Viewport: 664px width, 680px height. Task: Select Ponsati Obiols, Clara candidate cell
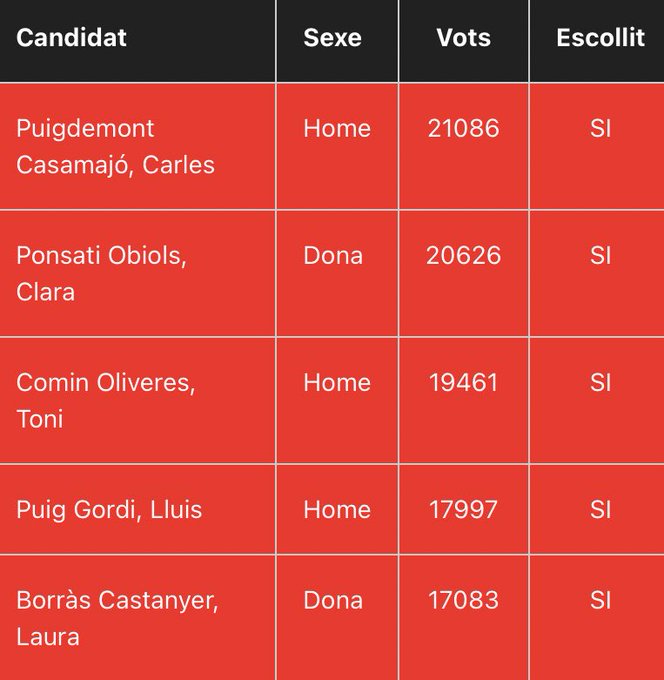[x=137, y=273]
